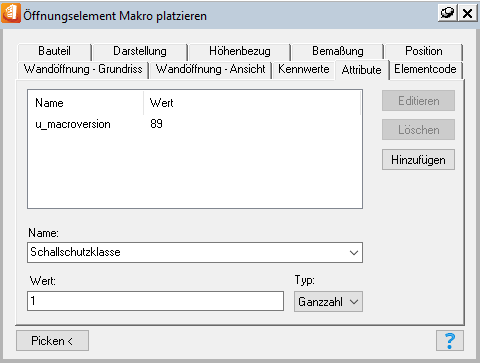The width and height of the screenshot is (480, 363).
Task: Click the orange application icon in title bar
Action: [x=11, y=14]
